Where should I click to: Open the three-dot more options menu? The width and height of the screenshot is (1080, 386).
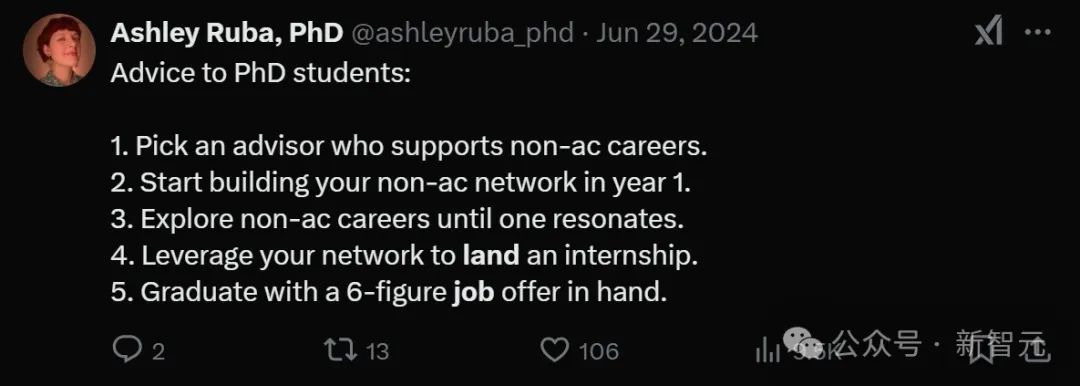1038,32
